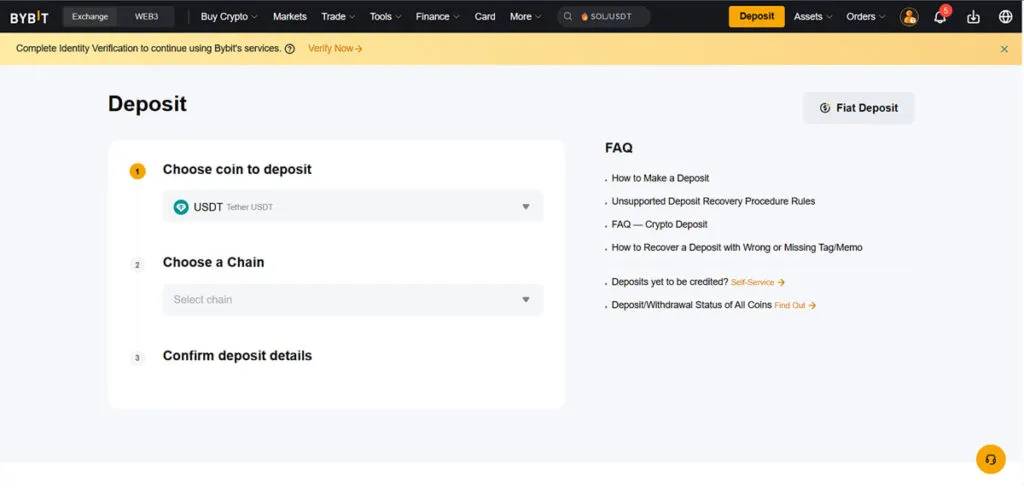
Task: Expand the More menu
Action: coord(526,17)
